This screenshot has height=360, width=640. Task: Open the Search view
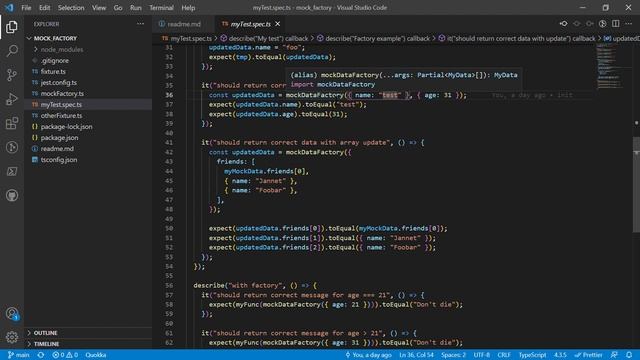point(12,51)
